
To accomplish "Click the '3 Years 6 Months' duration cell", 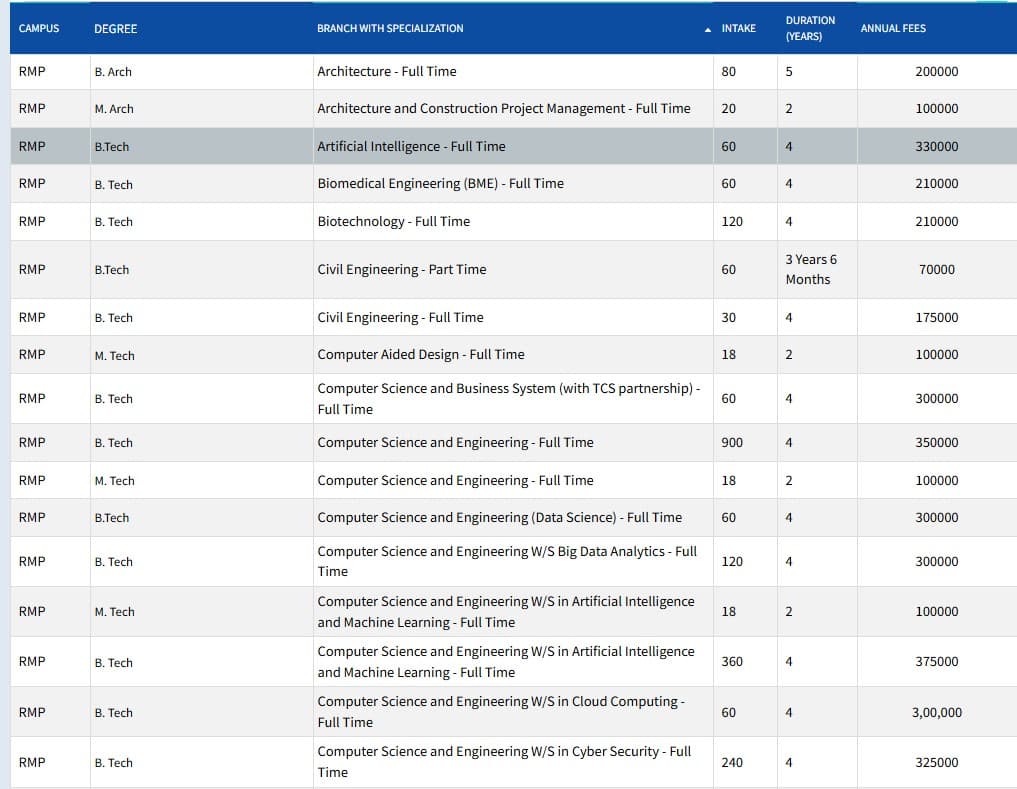I will pyautogui.click(x=811, y=269).
